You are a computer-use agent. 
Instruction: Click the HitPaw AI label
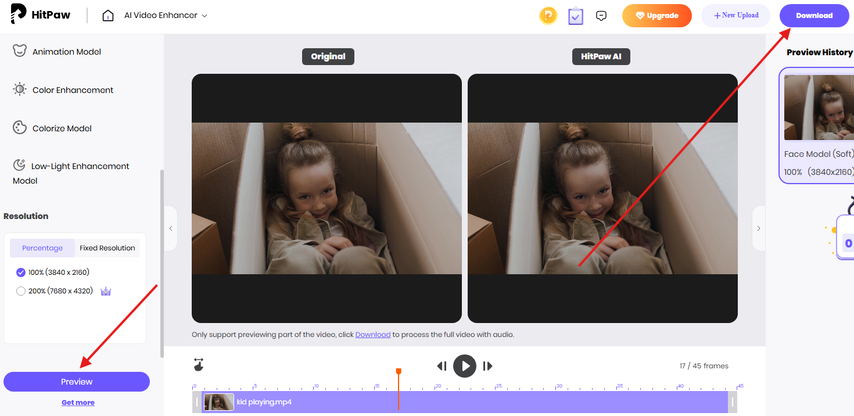(x=601, y=57)
